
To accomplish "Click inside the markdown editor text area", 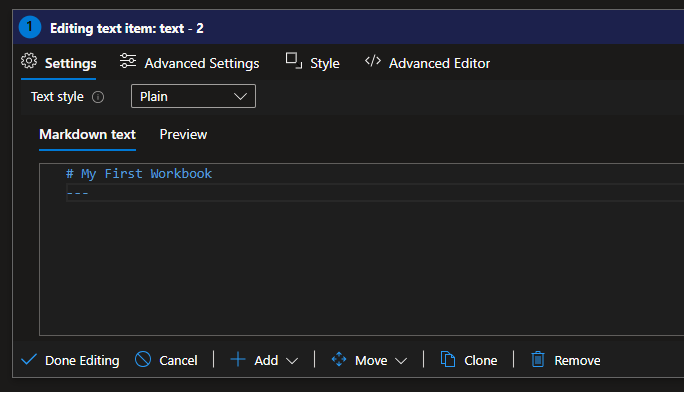I will tap(362, 249).
